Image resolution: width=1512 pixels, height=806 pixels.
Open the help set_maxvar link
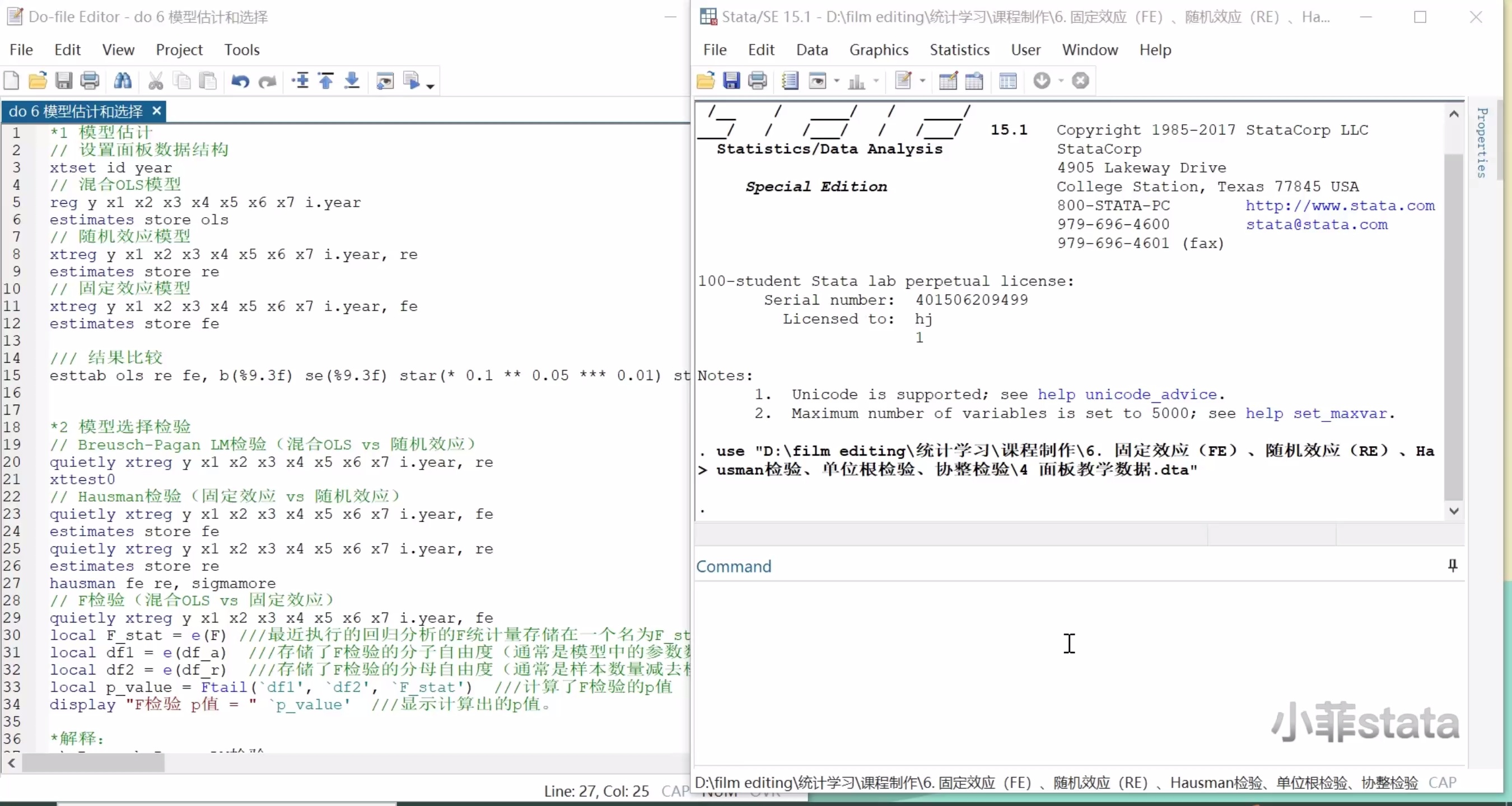[x=1316, y=413]
